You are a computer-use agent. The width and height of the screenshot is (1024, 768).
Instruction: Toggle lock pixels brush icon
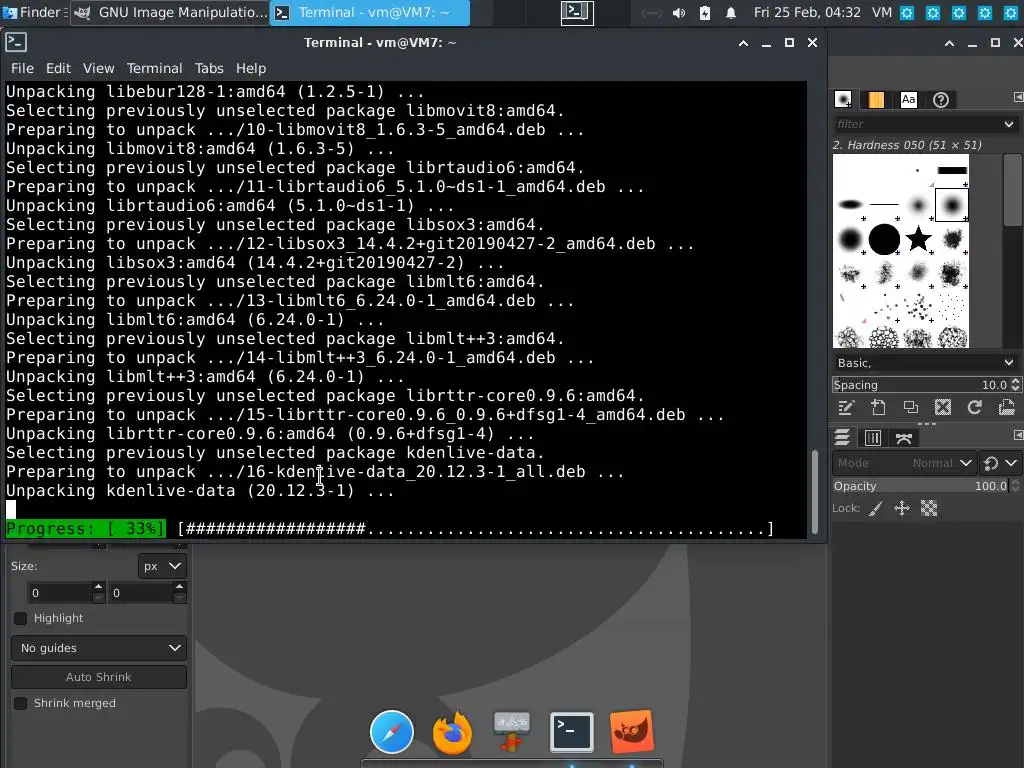click(876, 508)
